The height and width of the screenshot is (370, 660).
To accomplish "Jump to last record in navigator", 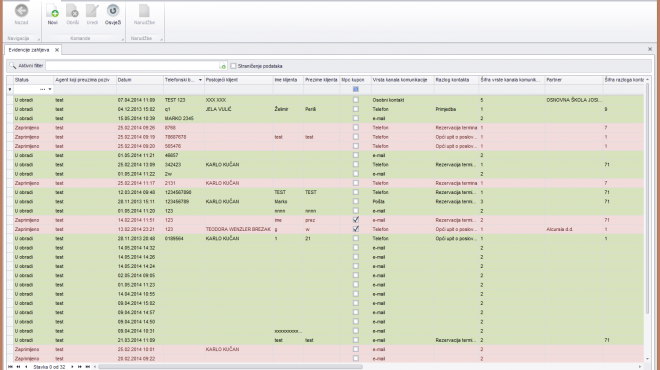I will 88,367.
